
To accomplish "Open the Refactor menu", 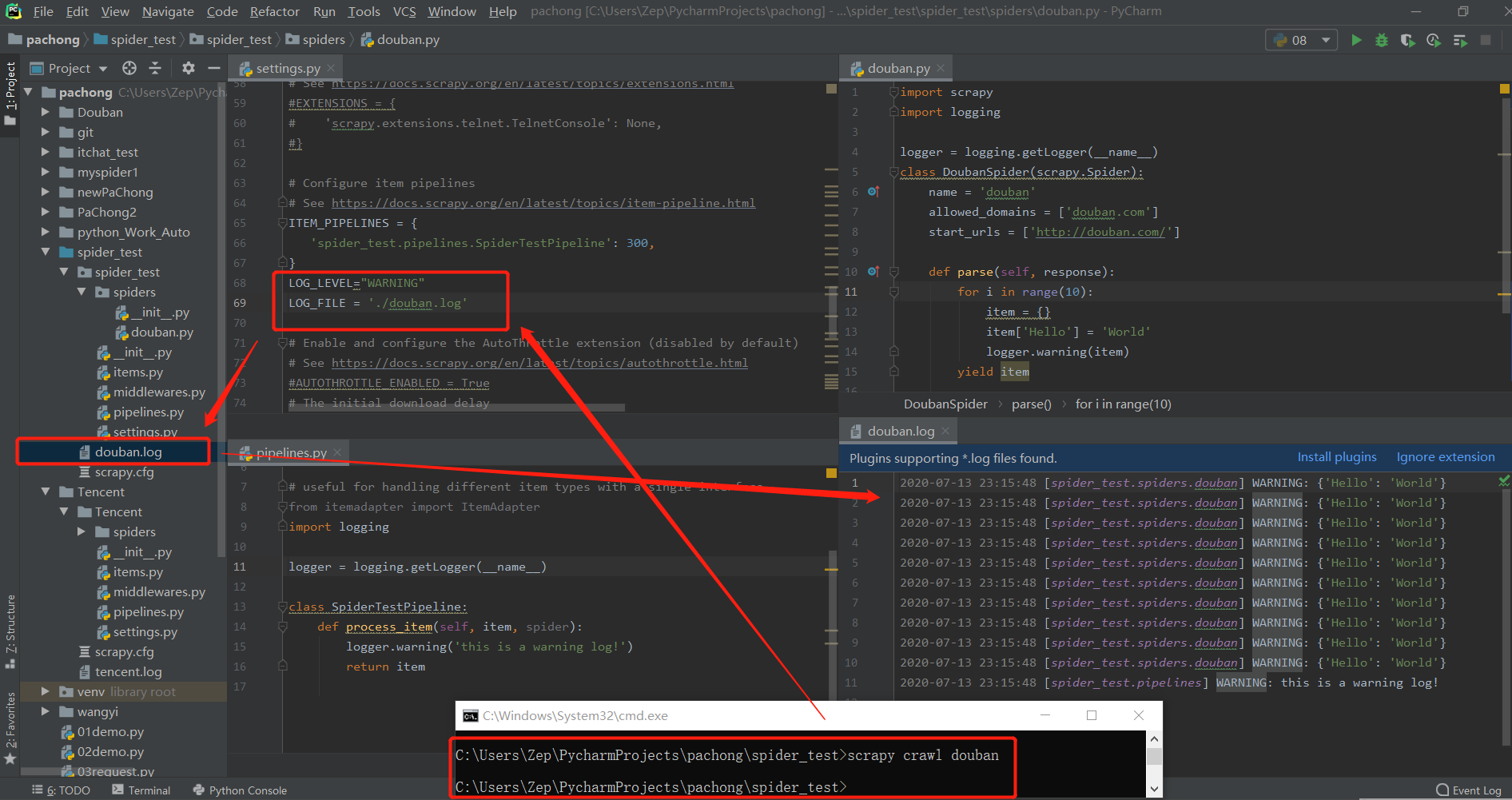I will pyautogui.click(x=274, y=11).
